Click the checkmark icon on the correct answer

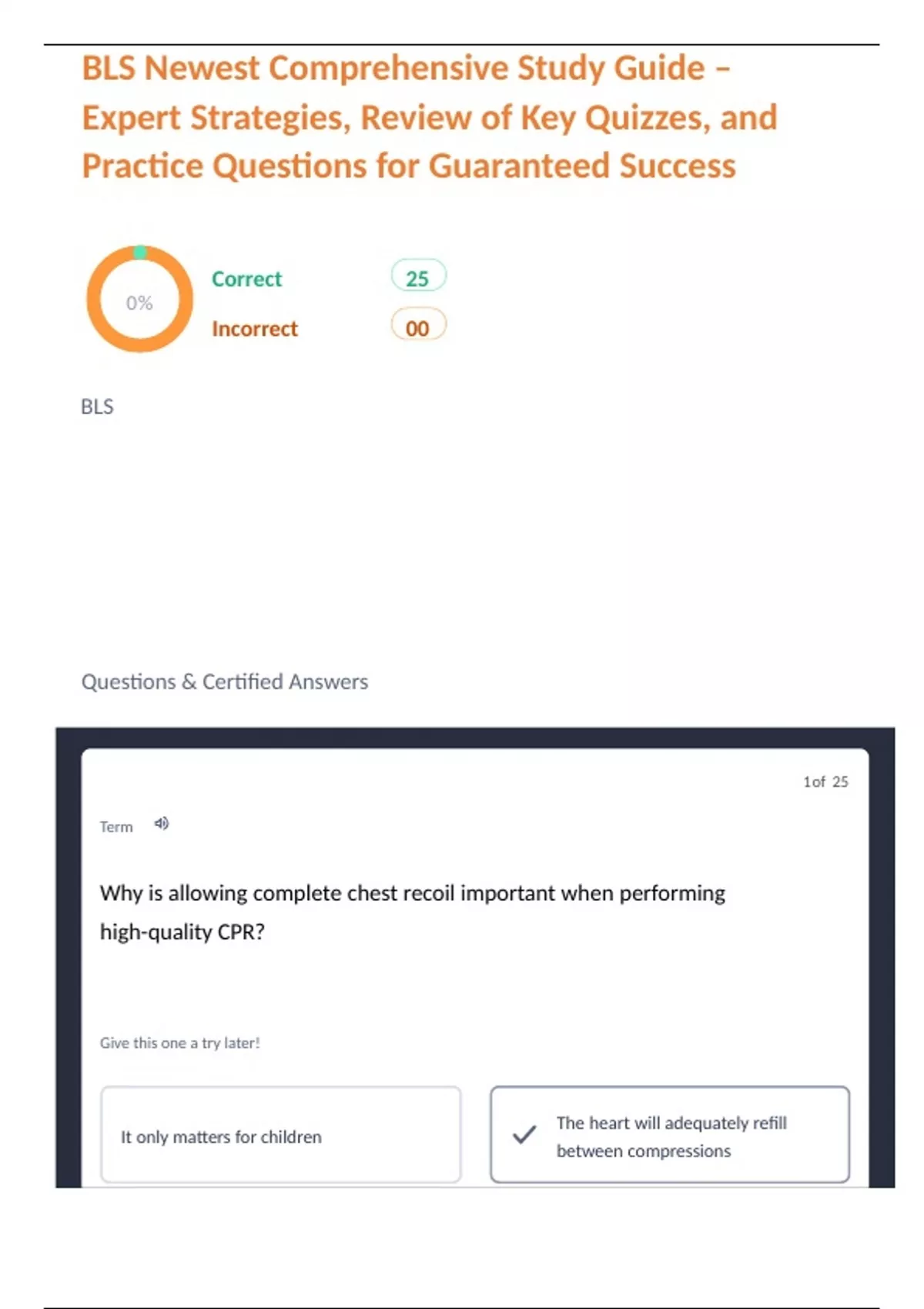pyautogui.click(x=524, y=1134)
